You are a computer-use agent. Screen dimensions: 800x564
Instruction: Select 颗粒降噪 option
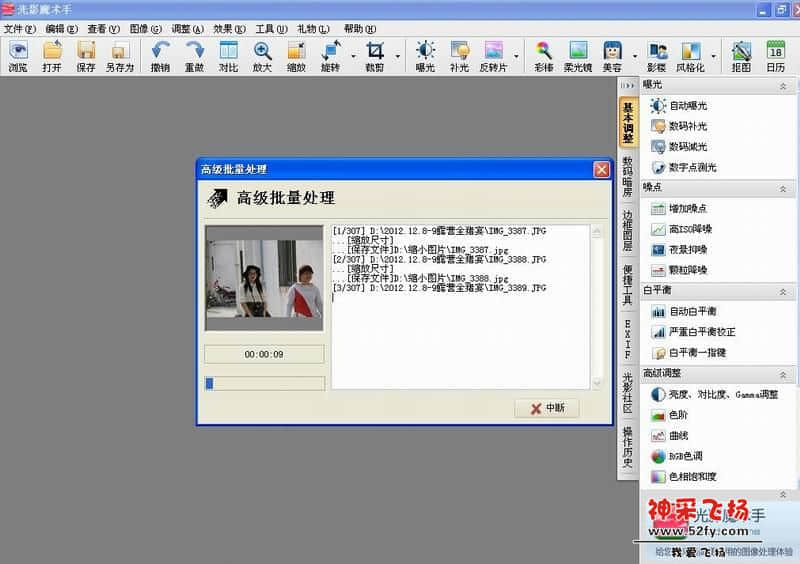point(678,270)
